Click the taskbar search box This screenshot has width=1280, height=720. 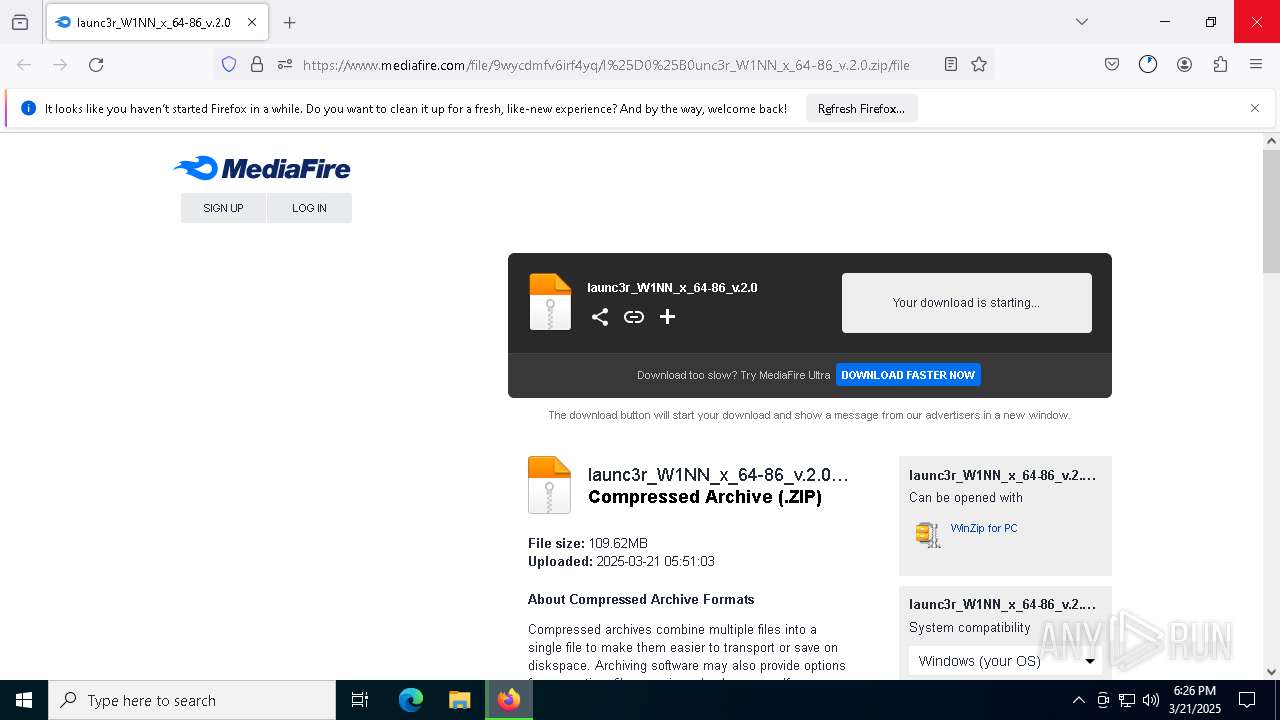[x=192, y=700]
